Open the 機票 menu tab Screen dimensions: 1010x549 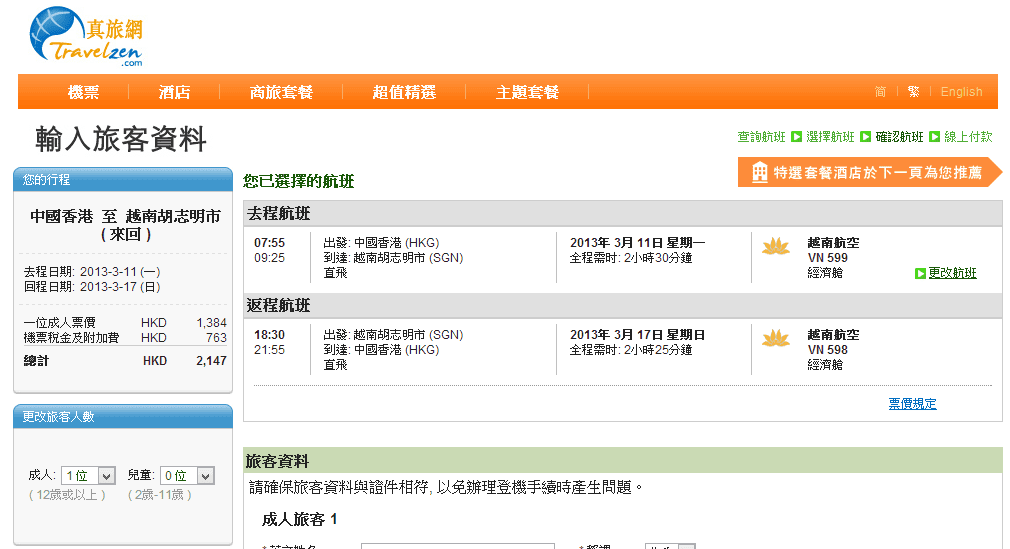84,92
